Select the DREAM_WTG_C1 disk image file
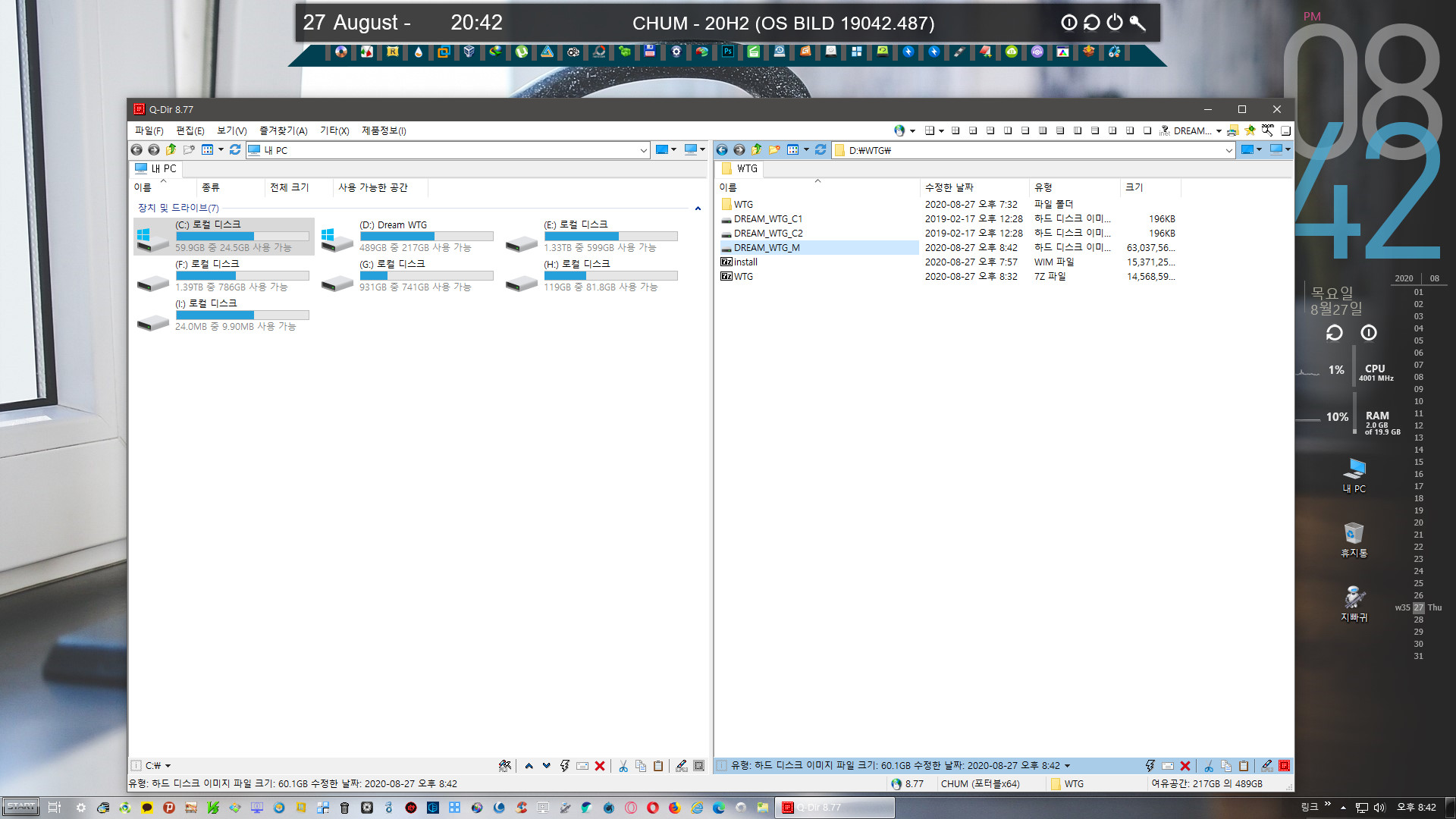Image resolution: width=1456 pixels, height=819 pixels. pos(767,219)
